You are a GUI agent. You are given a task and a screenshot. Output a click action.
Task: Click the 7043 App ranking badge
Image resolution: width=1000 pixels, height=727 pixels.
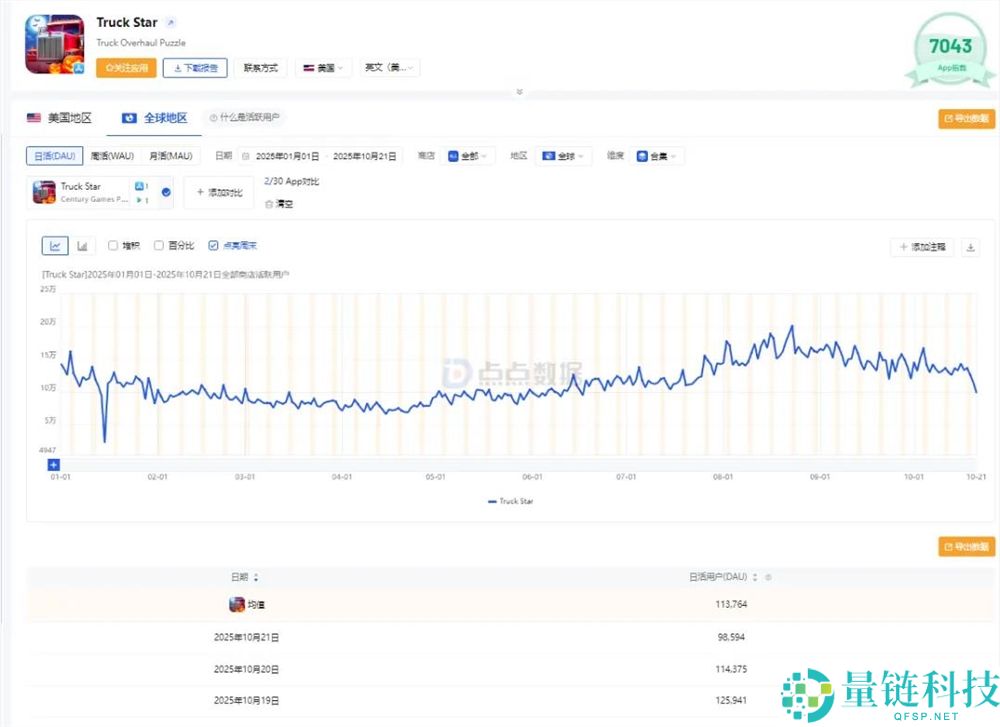click(x=949, y=45)
